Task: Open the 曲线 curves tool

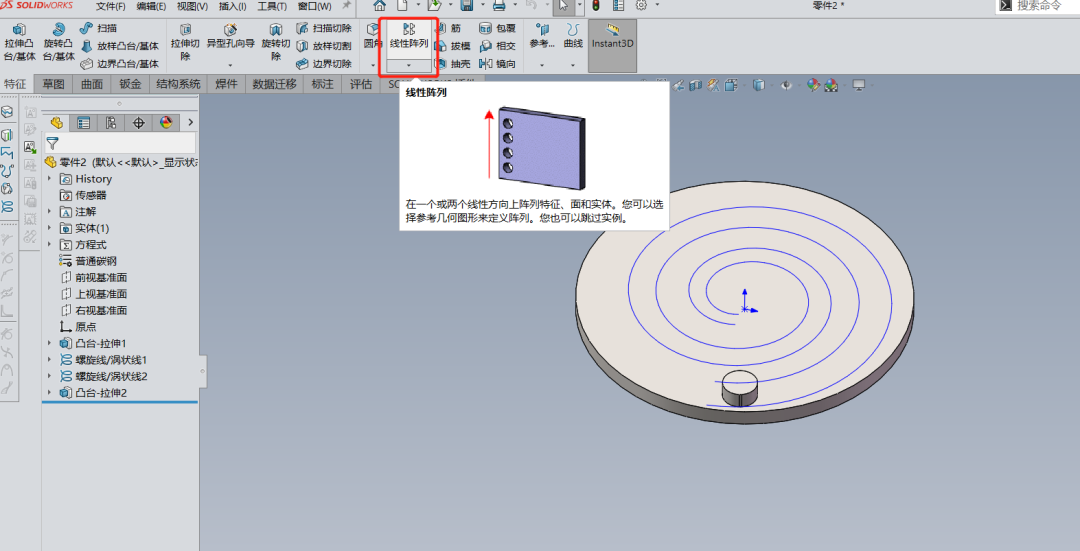Action: 573,37
